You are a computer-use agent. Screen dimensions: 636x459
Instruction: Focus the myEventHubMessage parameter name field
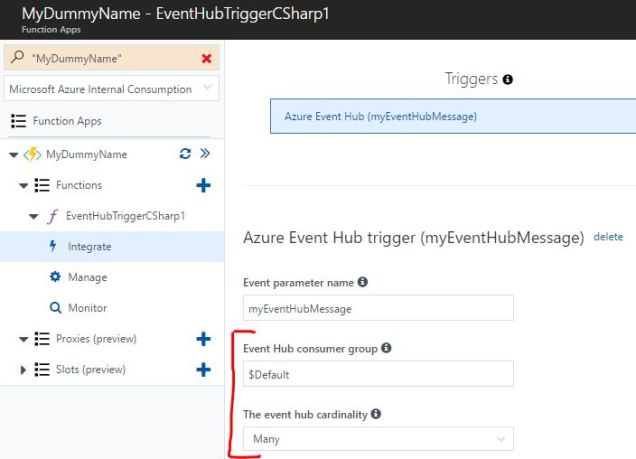tap(378, 308)
